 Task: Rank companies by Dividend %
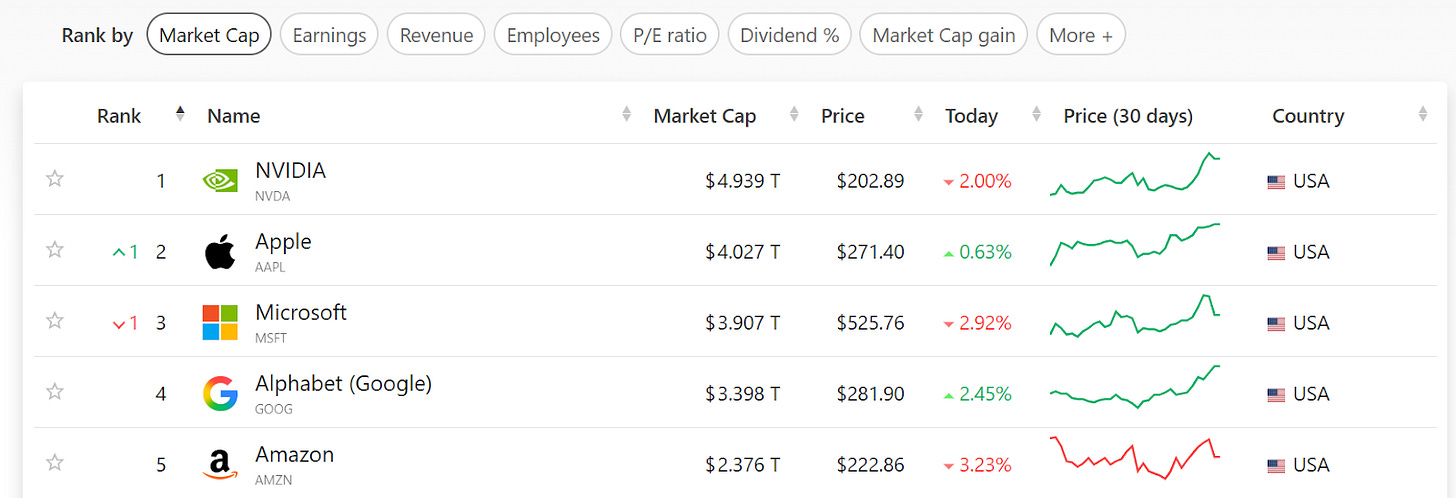[789, 35]
